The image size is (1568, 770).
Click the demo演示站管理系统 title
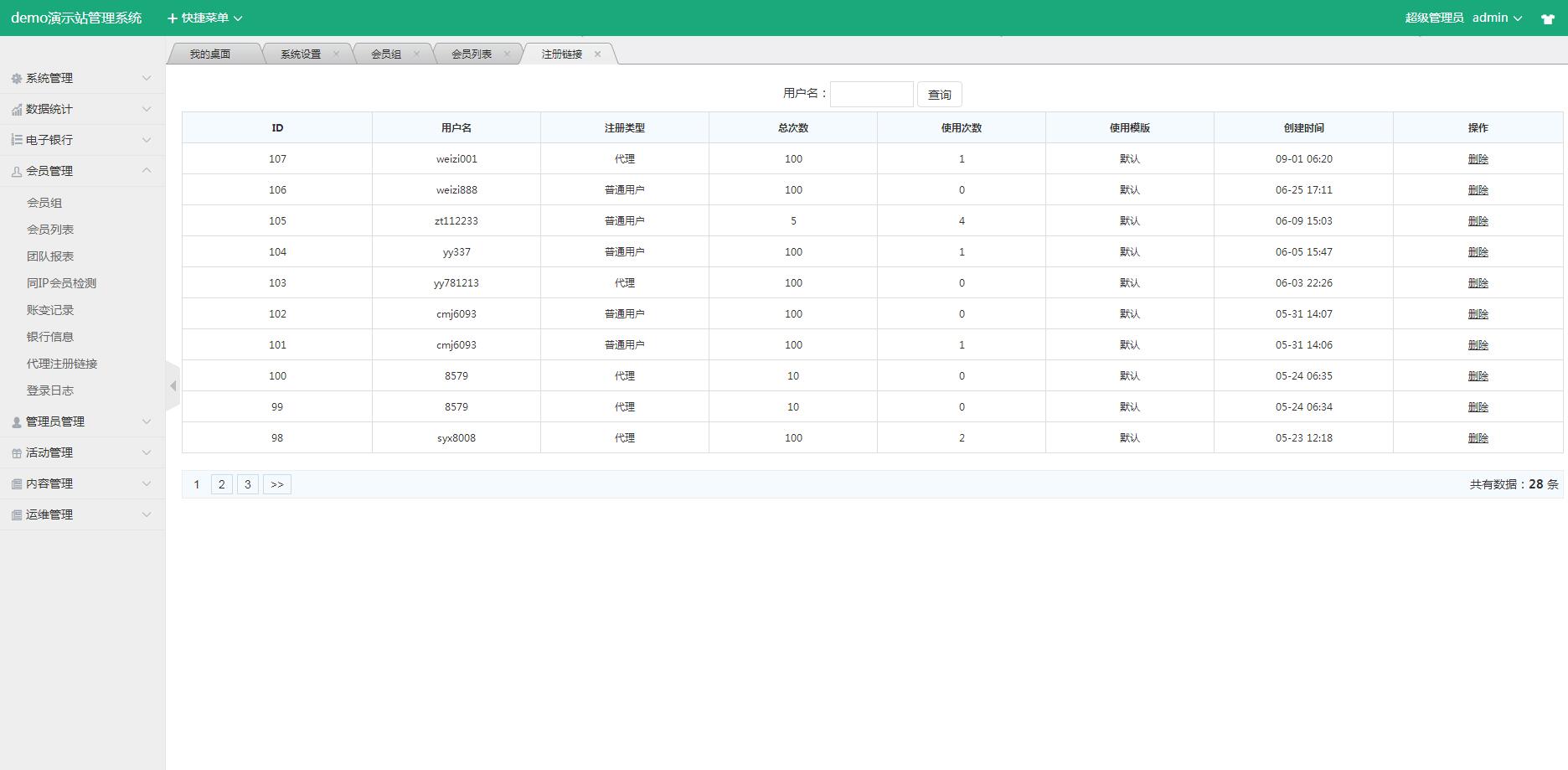tap(76, 18)
